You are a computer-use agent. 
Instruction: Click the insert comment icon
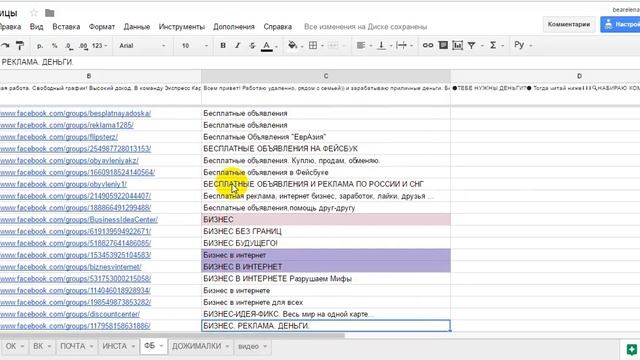coord(443,45)
